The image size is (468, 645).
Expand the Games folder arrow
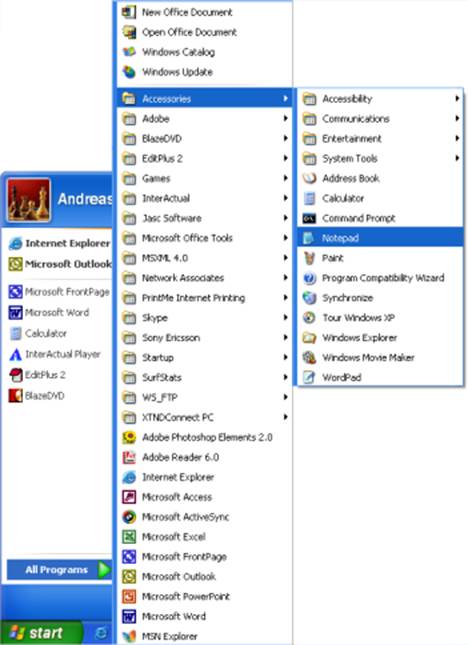coord(285,178)
